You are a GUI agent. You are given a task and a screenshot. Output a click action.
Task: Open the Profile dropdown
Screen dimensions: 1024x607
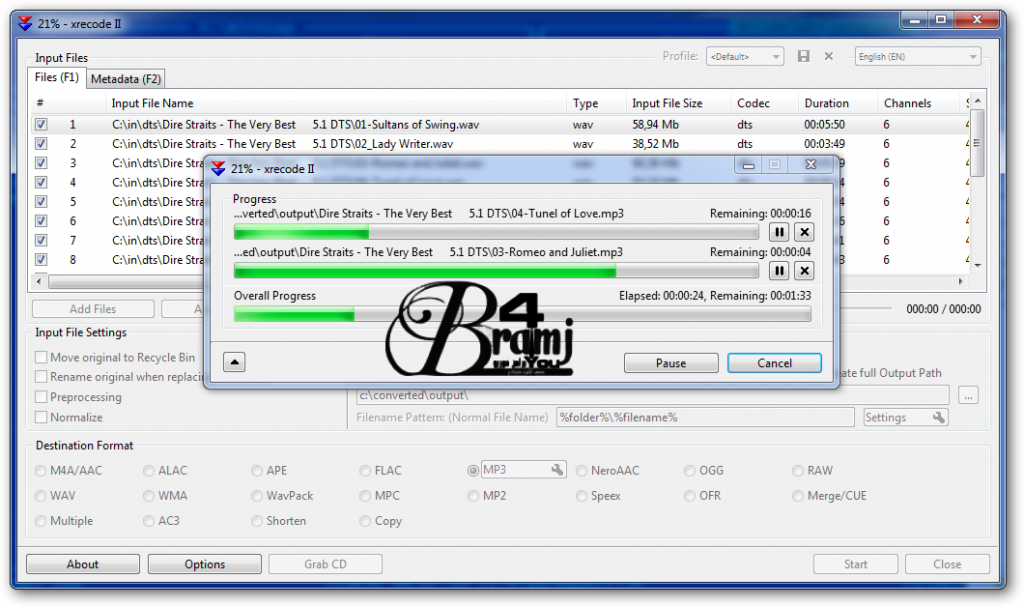tap(745, 56)
